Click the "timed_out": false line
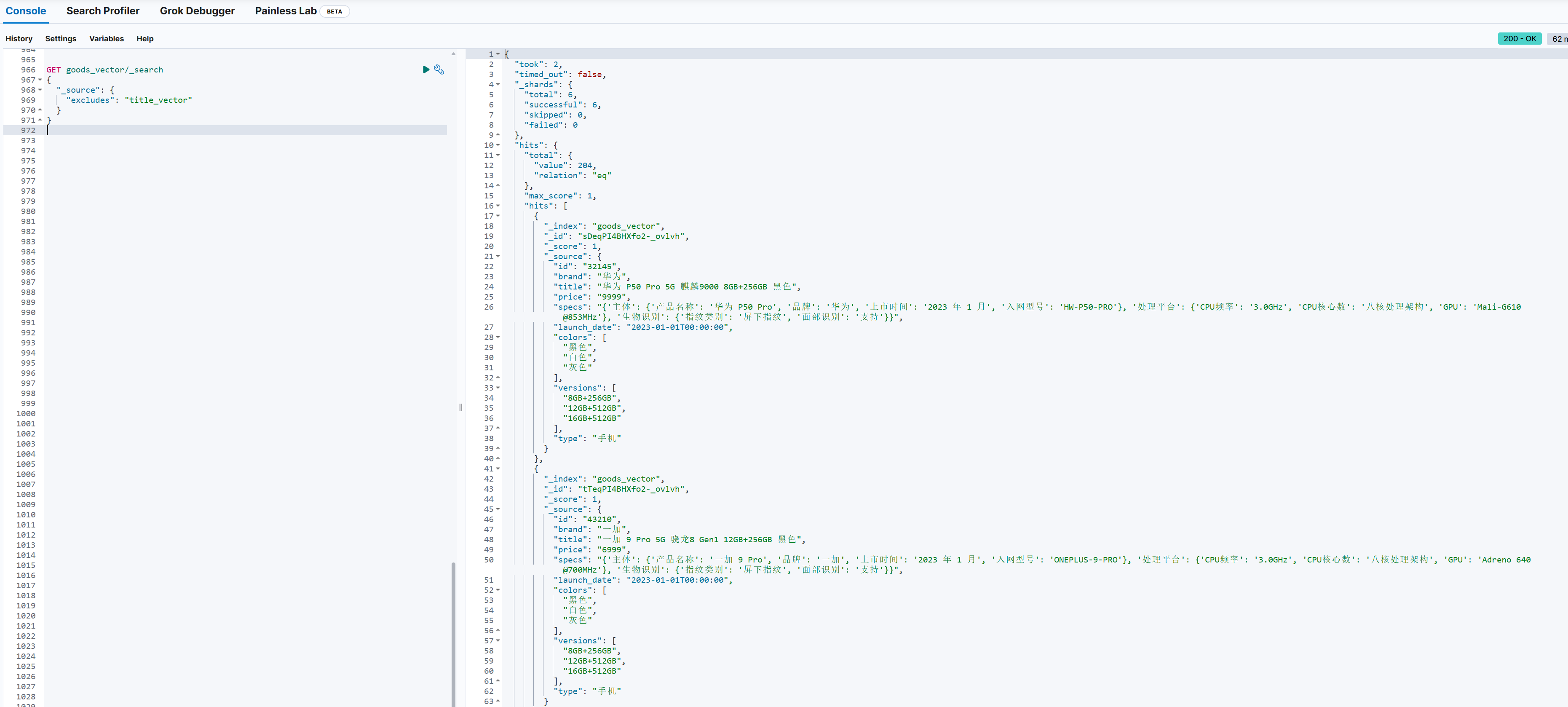The image size is (1568, 707). pyautogui.click(x=560, y=74)
